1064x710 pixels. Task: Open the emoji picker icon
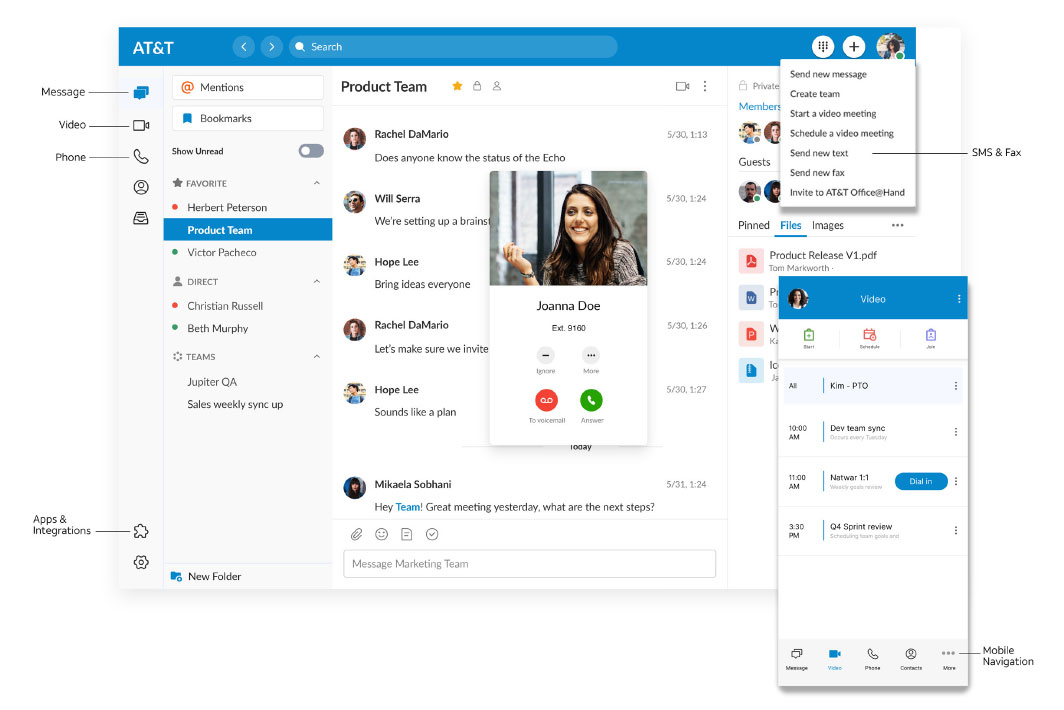[382, 535]
